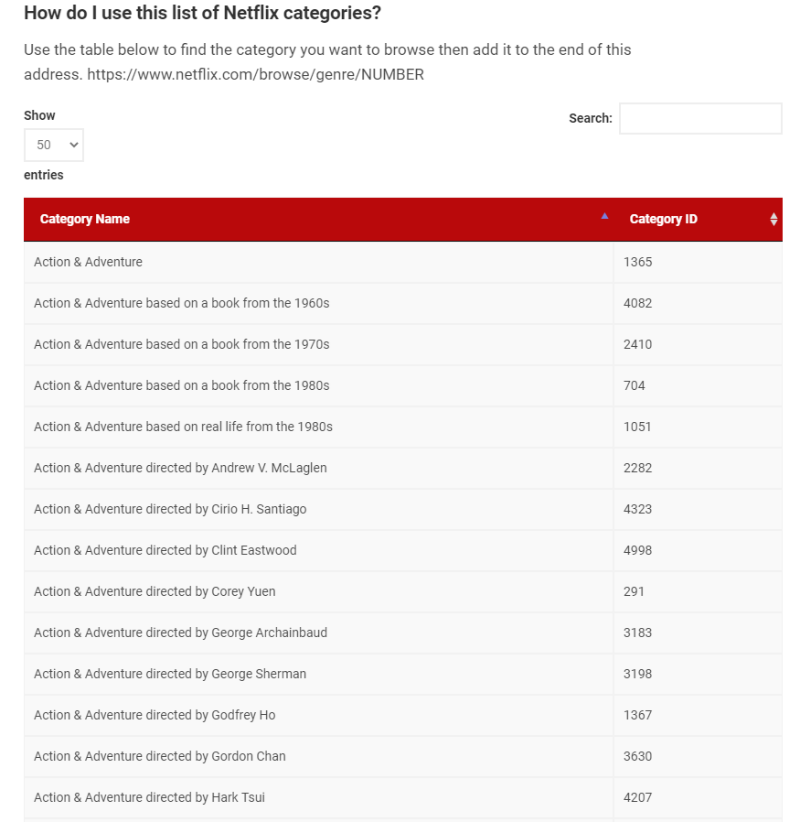The image size is (800, 822).
Task: Select Action & Adventure directed by Hark Tsui
Action: click(x=149, y=797)
